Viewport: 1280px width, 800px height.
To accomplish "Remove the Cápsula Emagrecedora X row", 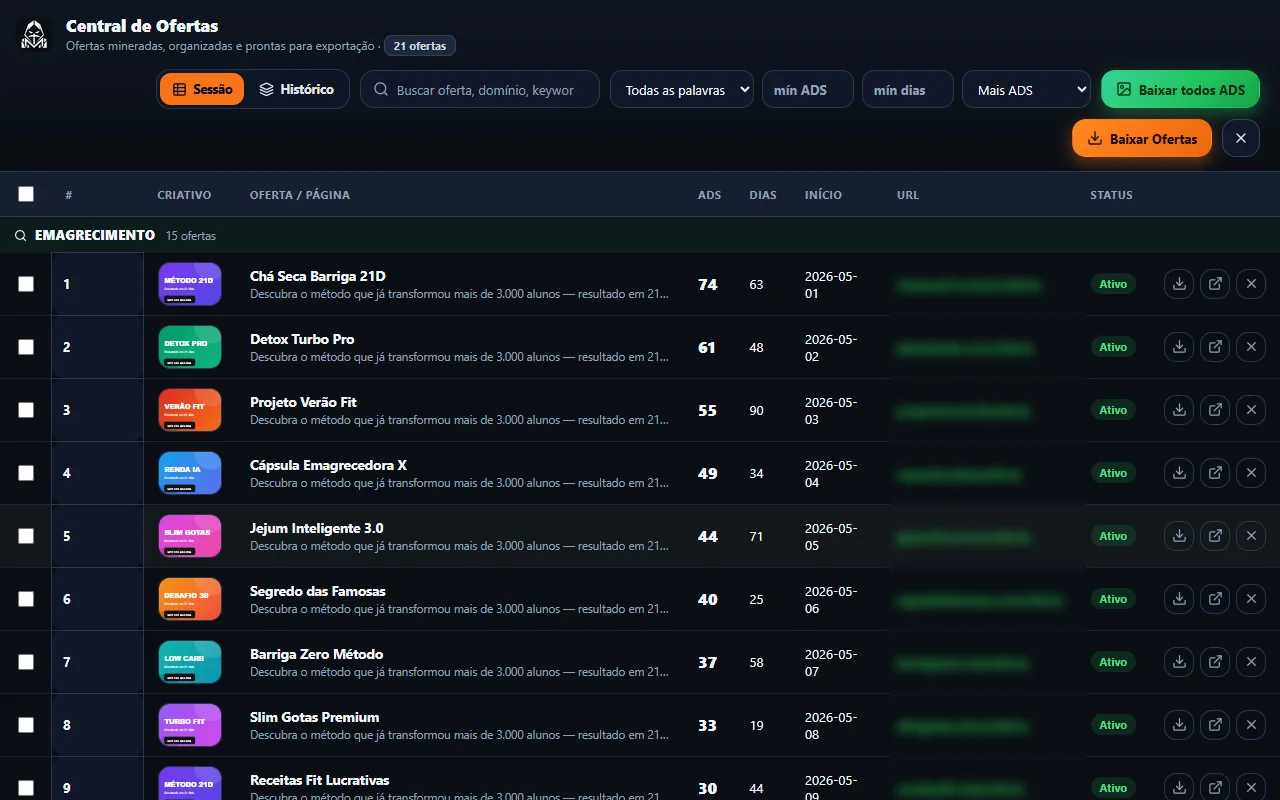I will pyautogui.click(x=1251, y=473).
